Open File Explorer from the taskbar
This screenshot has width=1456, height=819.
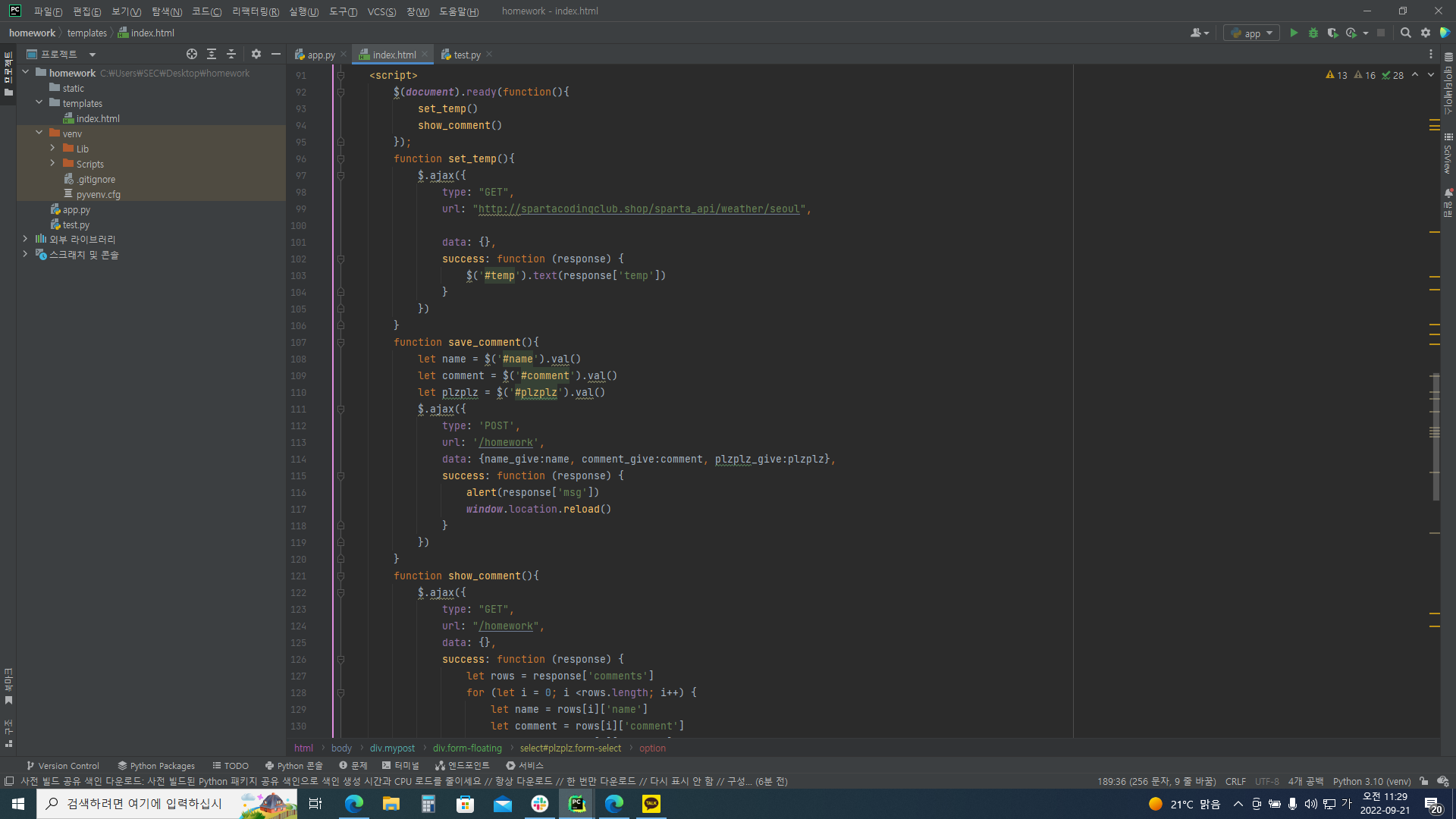coord(391,804)
